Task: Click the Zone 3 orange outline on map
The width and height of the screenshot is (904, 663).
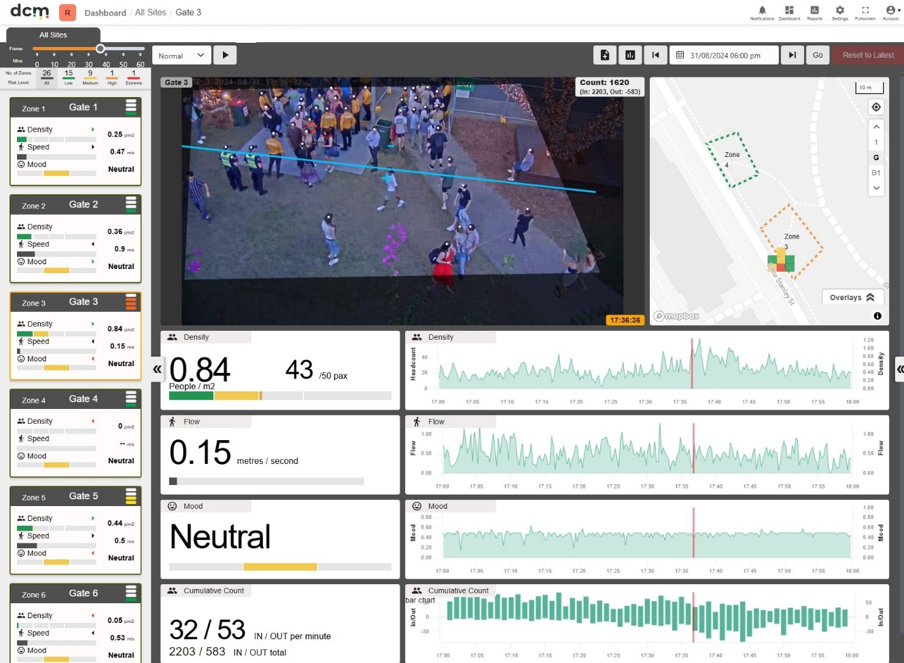Action: tap(792, 242)
